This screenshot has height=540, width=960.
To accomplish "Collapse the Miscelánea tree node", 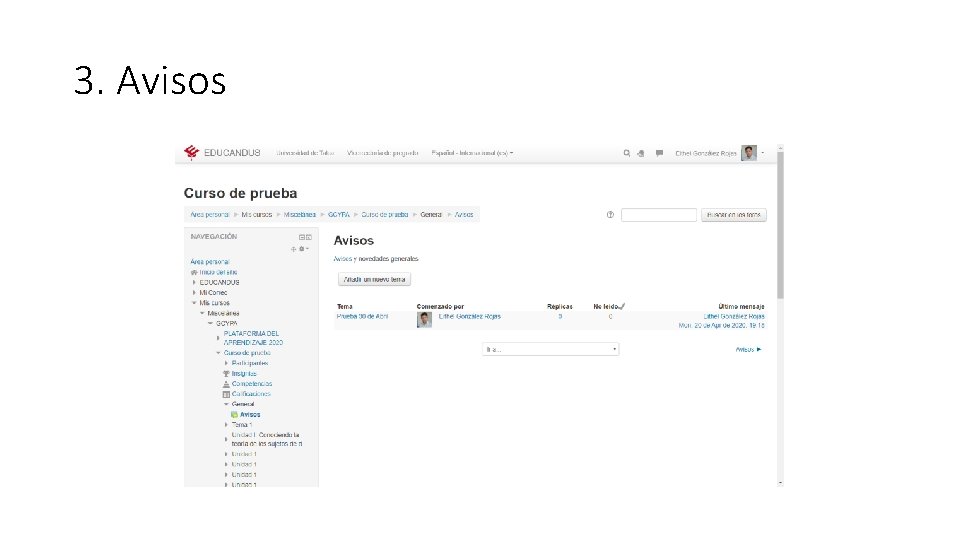I will pos(203,313).
